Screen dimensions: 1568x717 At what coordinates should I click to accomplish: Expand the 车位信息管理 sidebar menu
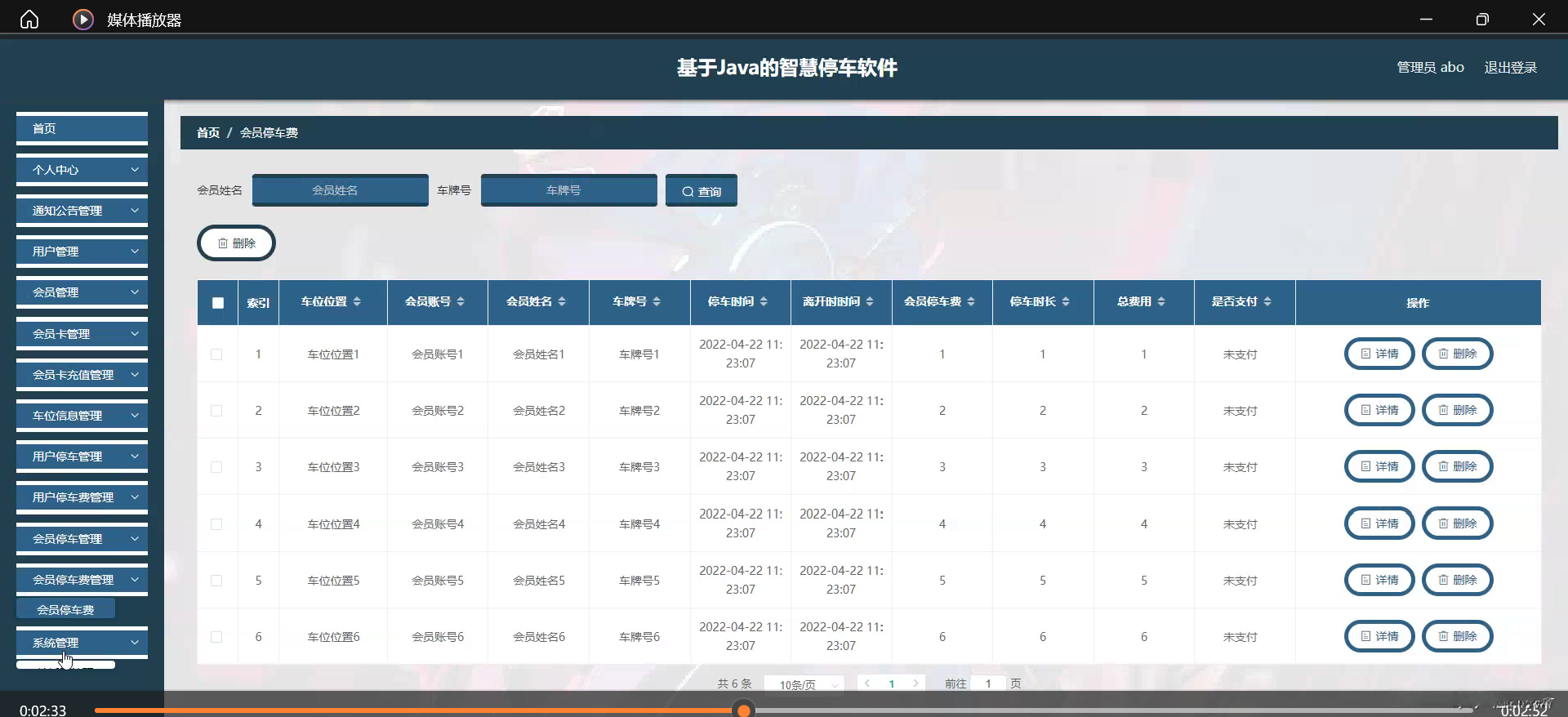click(x=82, y=416)
